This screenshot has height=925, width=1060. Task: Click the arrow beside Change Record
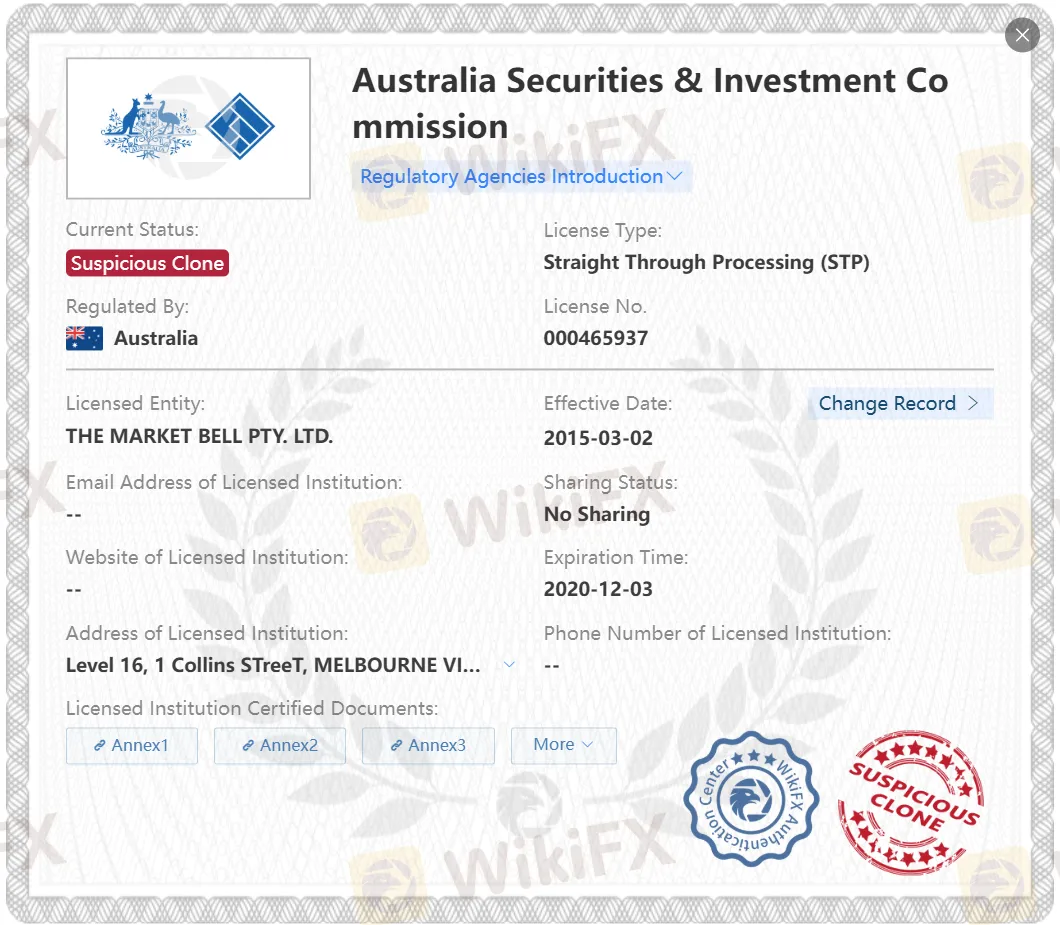pyautogui.click(x=973, y=403)
